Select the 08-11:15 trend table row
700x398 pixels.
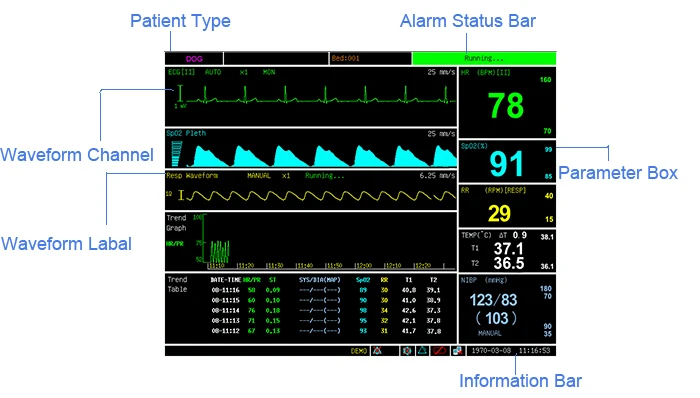[x=326, y=300]
